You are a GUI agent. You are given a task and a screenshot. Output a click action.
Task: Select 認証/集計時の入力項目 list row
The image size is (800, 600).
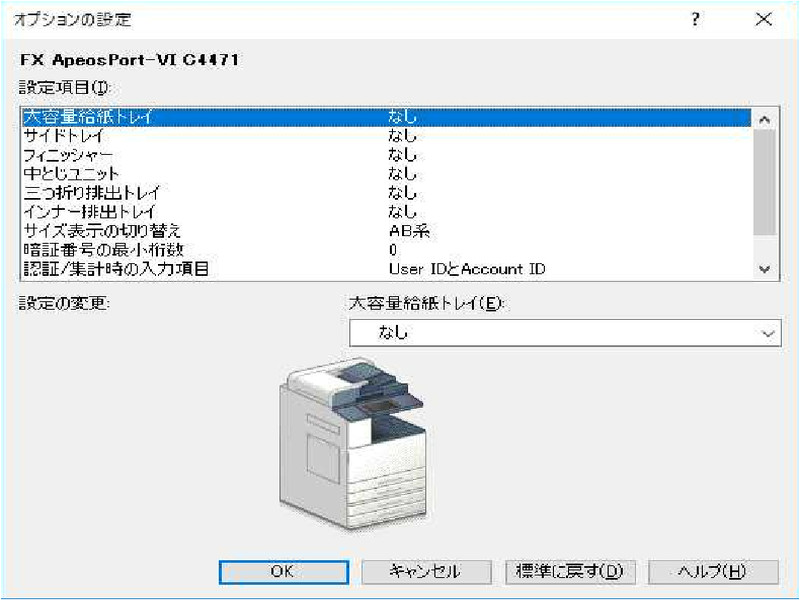coord(386,268)
